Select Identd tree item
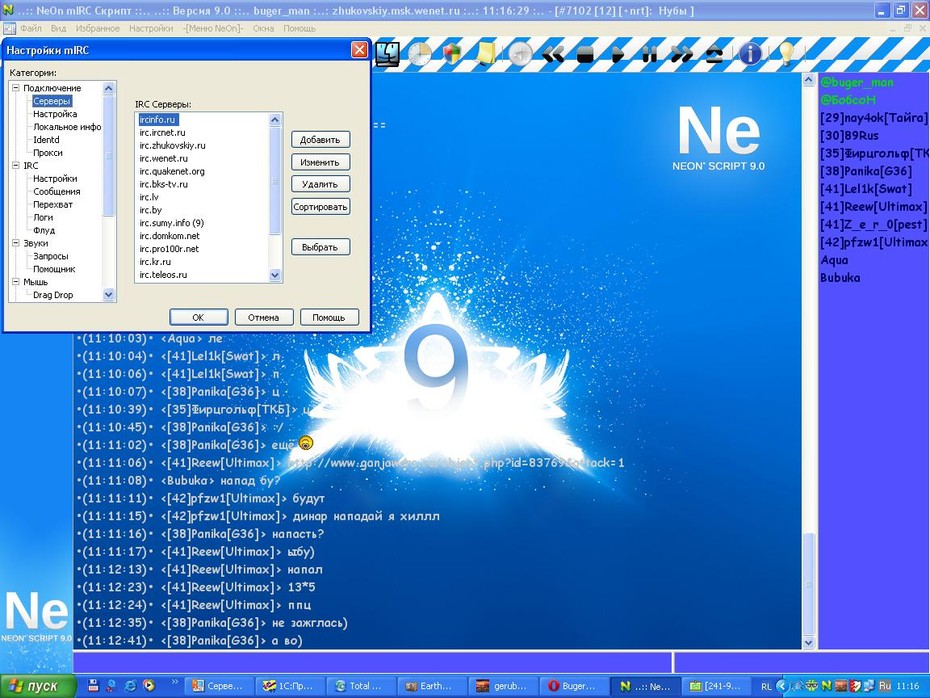Viewport: 930px width, 698px height. [x=46, y=140]
